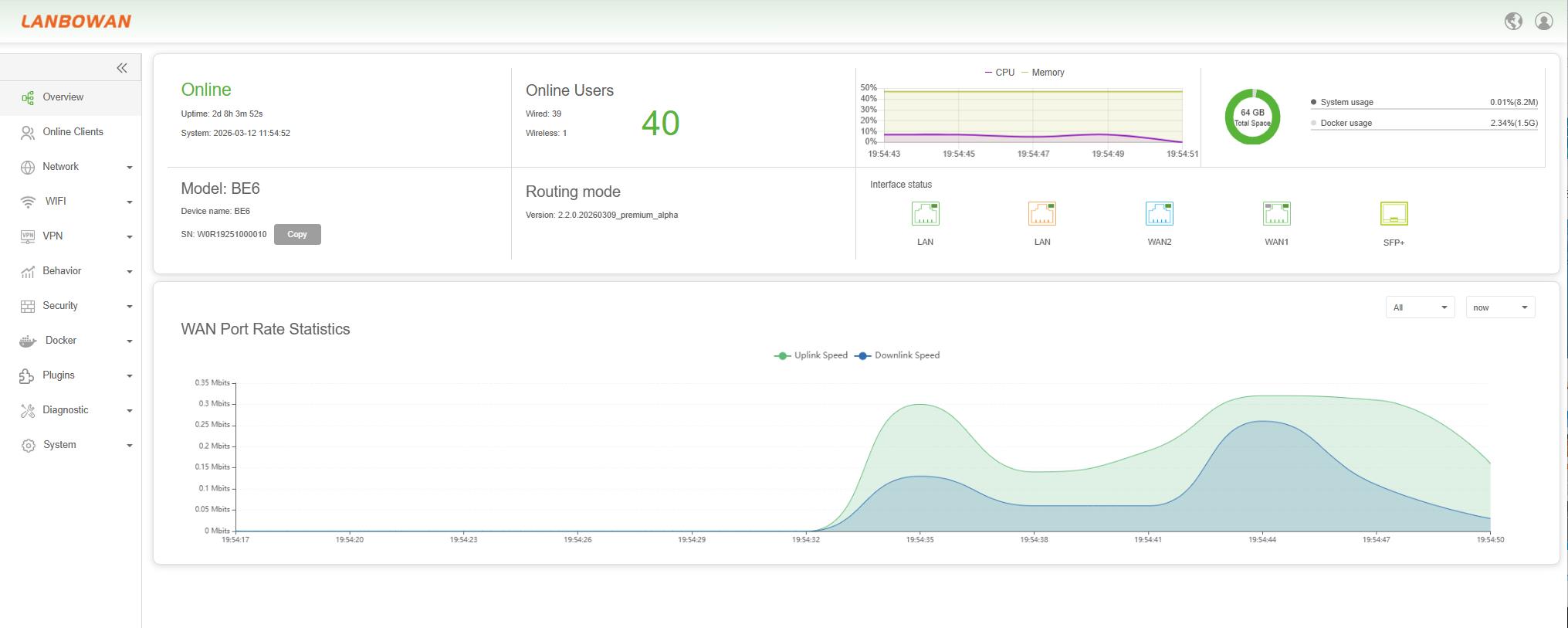Expand the Docker menu section

(x=76, y=341)
